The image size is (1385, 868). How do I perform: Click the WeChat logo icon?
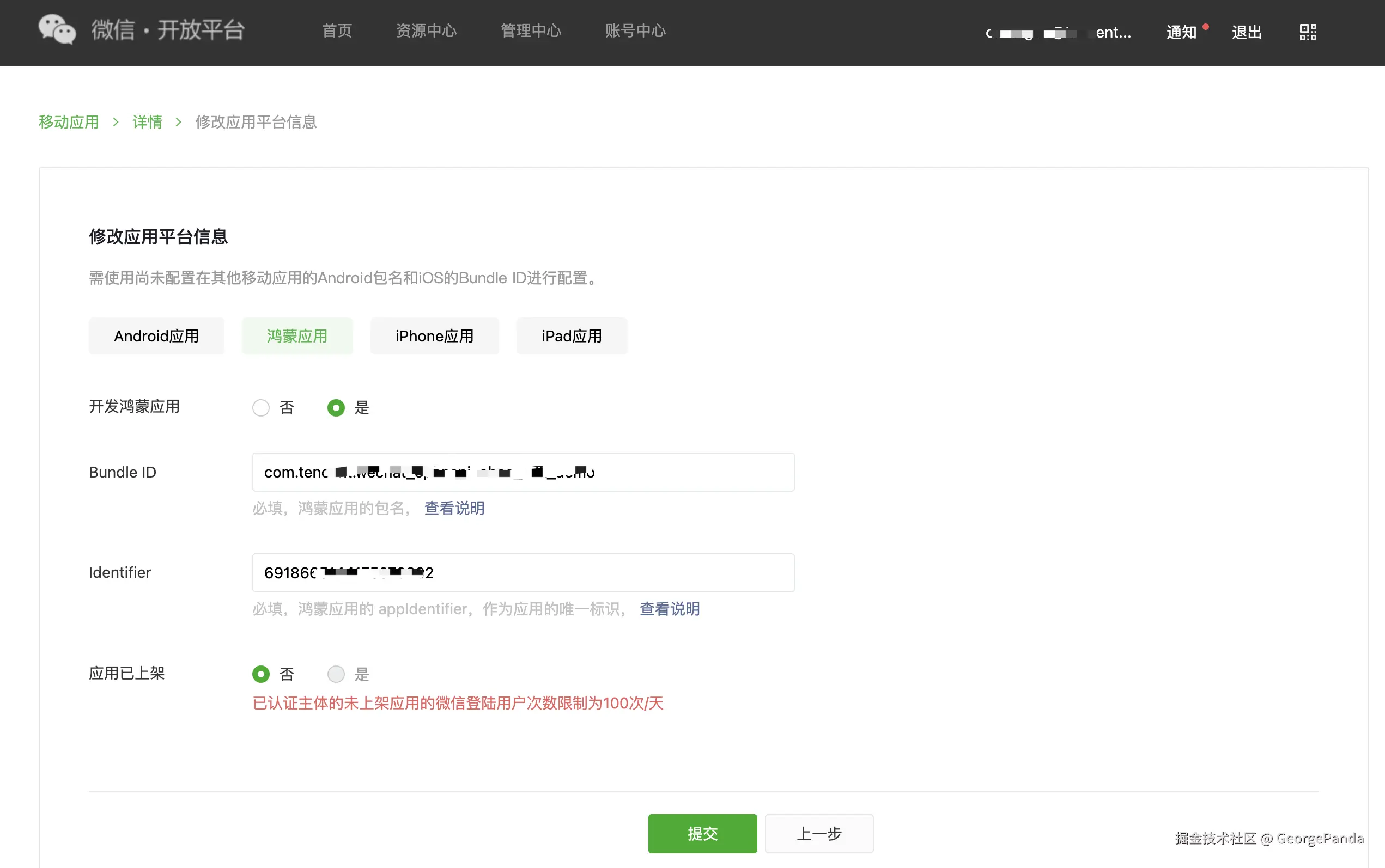tap(57, 30)
